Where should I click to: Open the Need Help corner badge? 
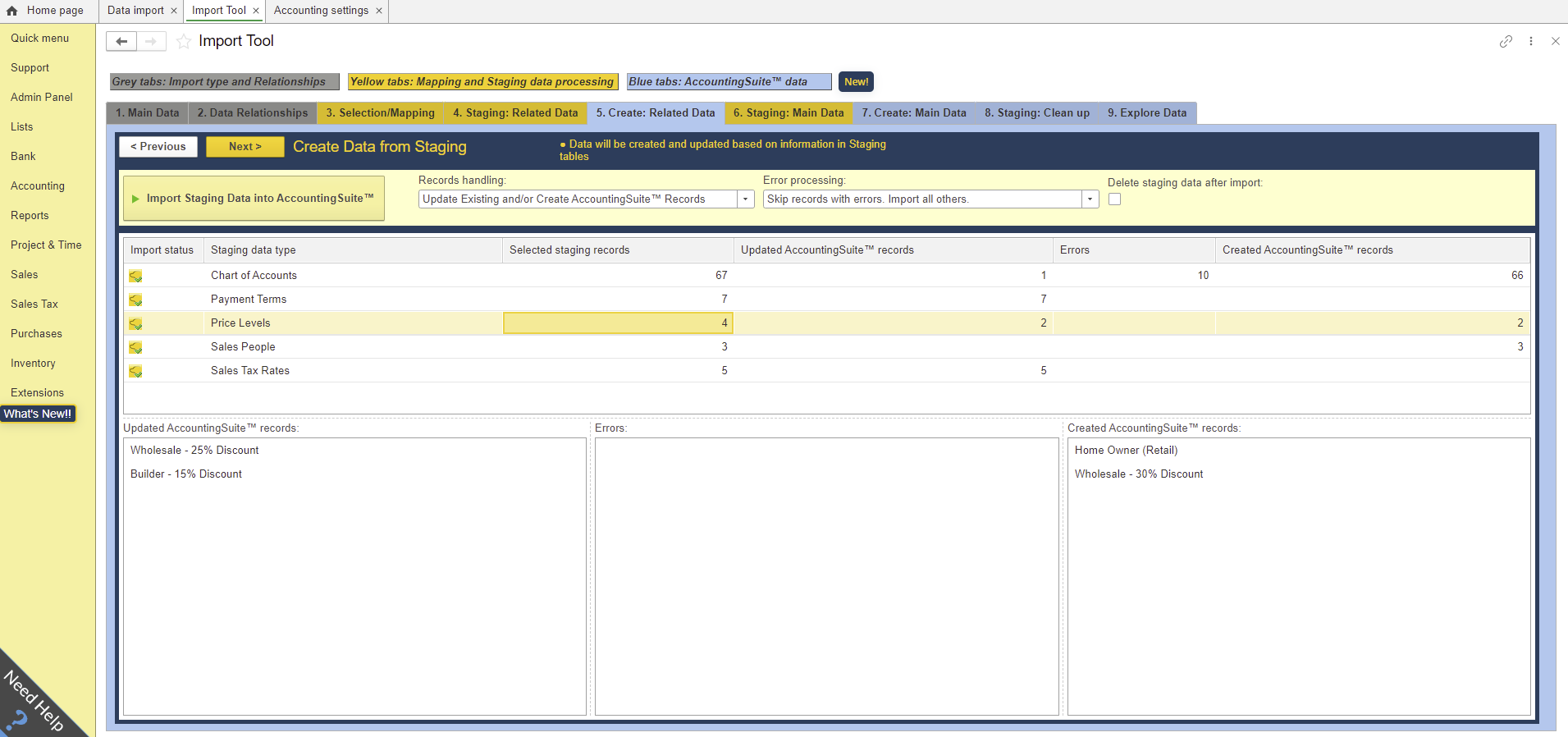[33, 702]
